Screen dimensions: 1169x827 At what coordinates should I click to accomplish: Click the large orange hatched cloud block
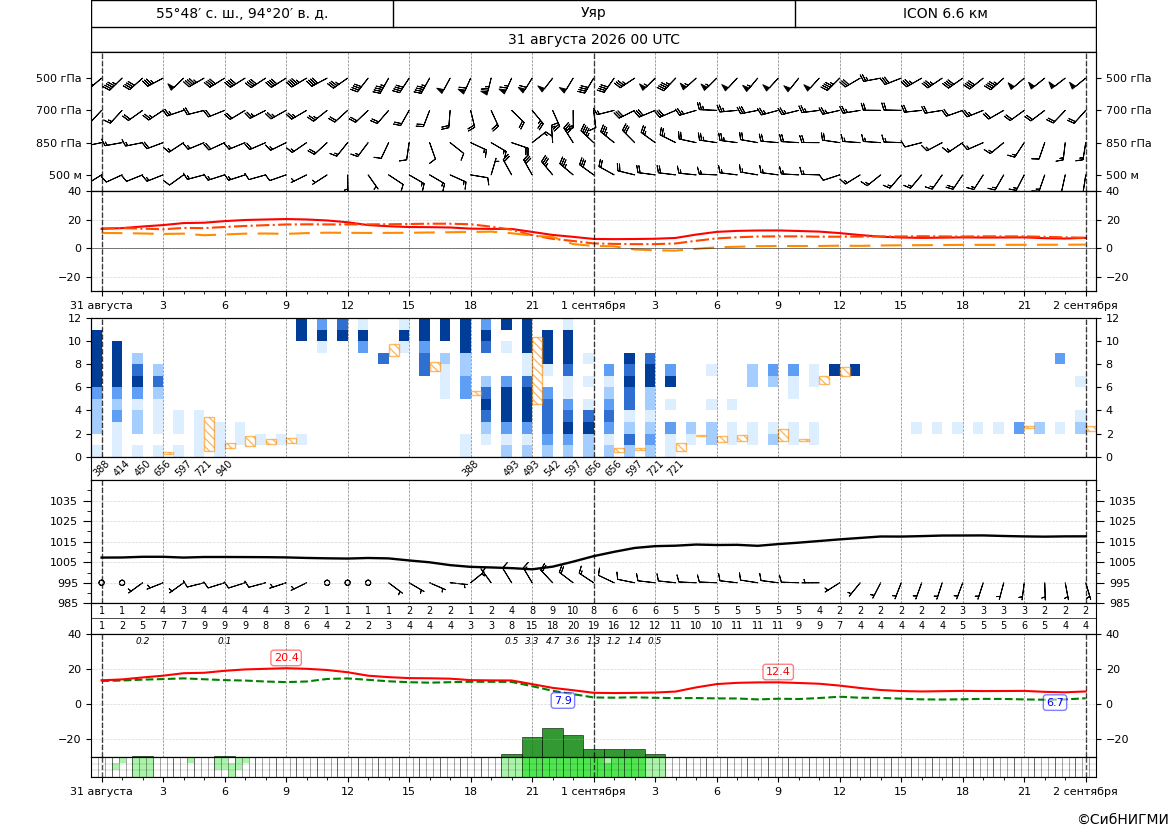click(537, 371)
